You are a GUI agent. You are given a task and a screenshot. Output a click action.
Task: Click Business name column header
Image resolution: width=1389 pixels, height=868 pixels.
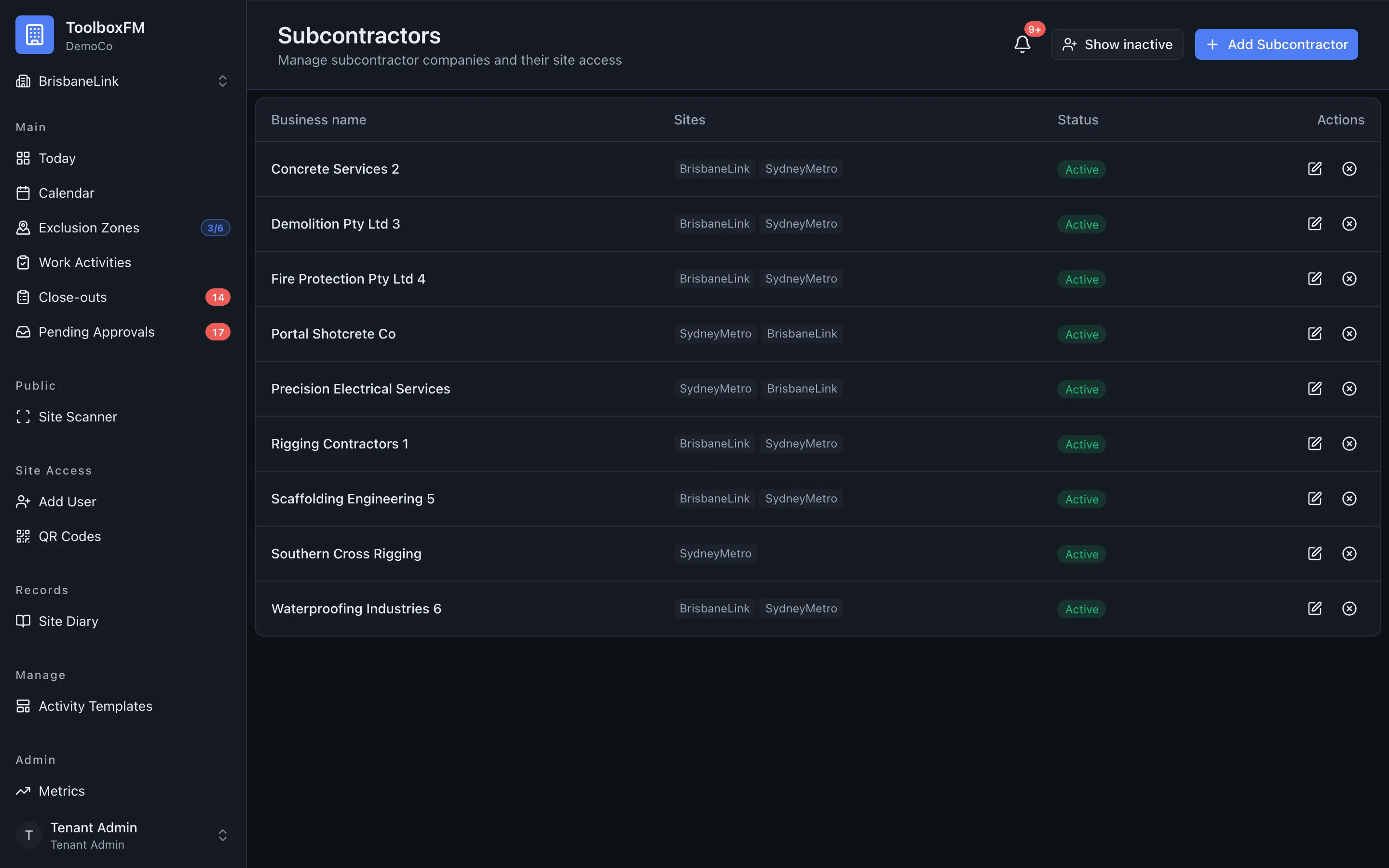[318, 120]
